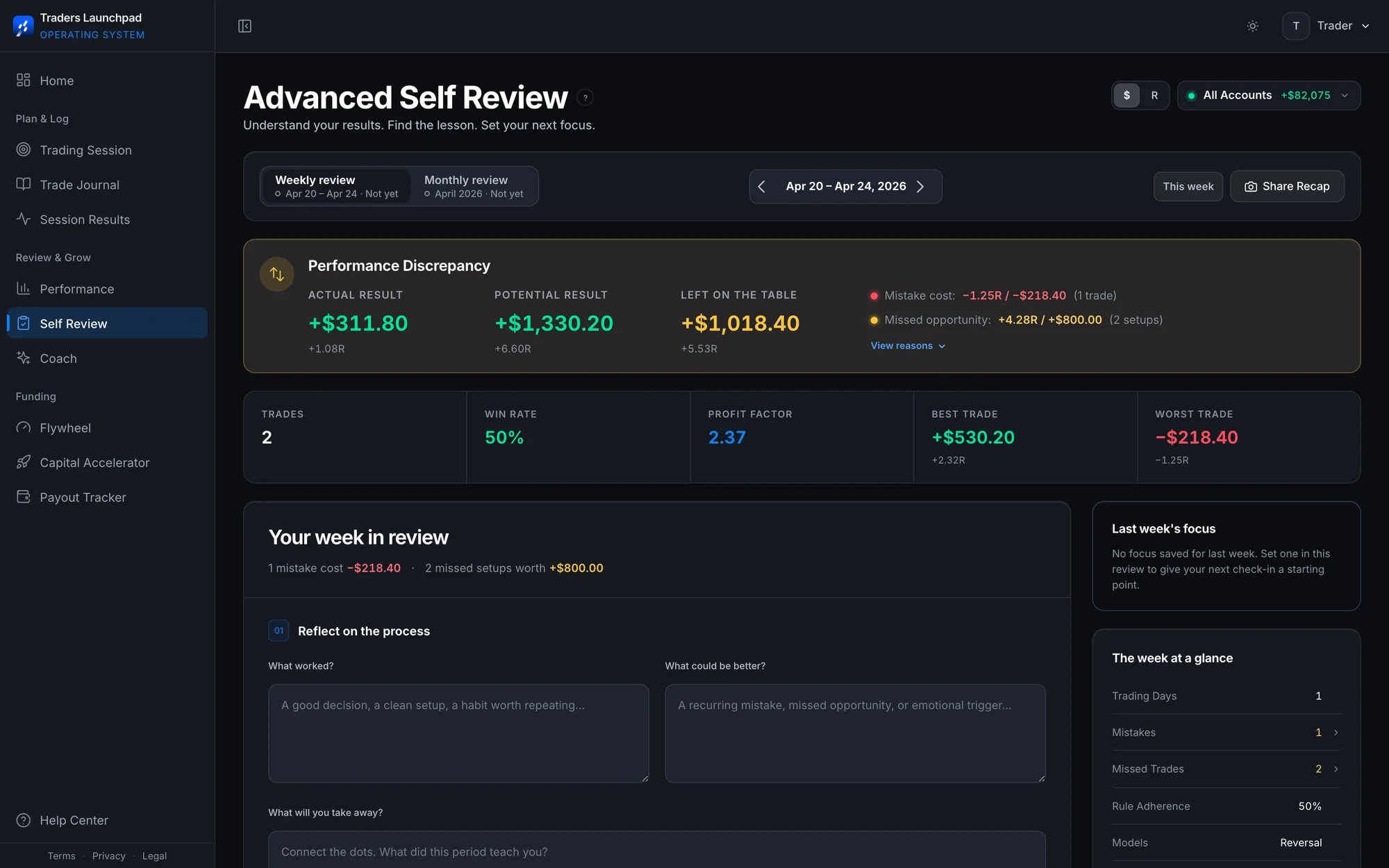
Task: Click the Profit Factor 2.37 value
Action: pos(726,437)
